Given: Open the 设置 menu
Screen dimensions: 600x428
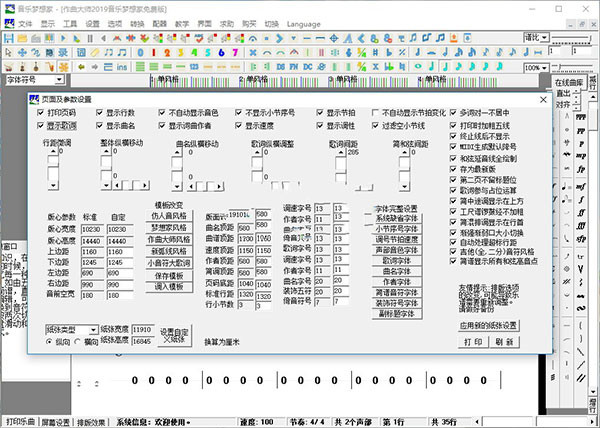Looking at the screenshot, I should point(92,21).
